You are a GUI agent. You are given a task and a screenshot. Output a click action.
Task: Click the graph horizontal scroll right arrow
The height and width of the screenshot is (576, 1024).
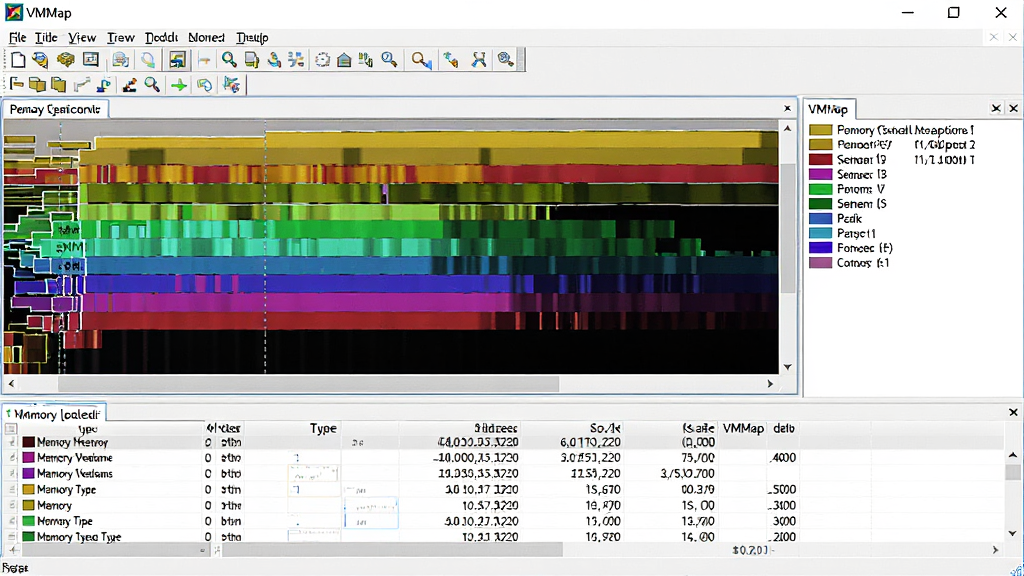[770, 384]
